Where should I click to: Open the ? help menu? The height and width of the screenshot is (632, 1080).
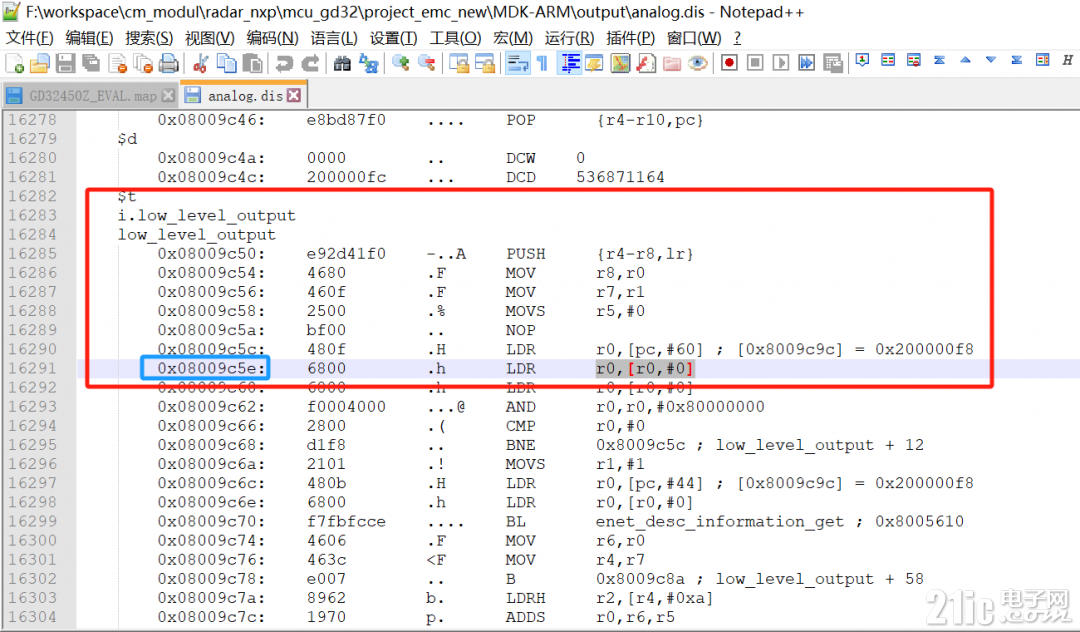point(737,38)
